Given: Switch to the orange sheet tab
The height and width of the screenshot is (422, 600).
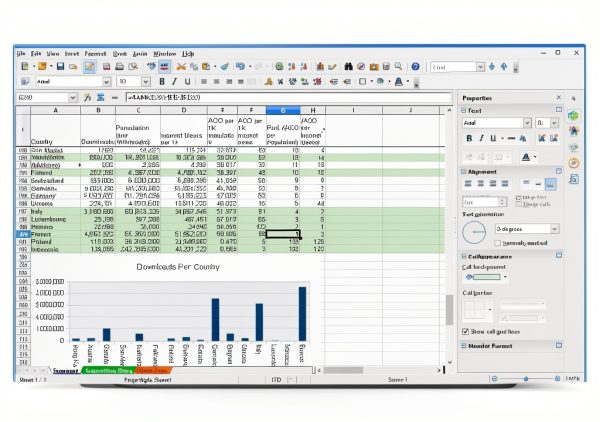Looking at the screenshot, I should 153,370.
